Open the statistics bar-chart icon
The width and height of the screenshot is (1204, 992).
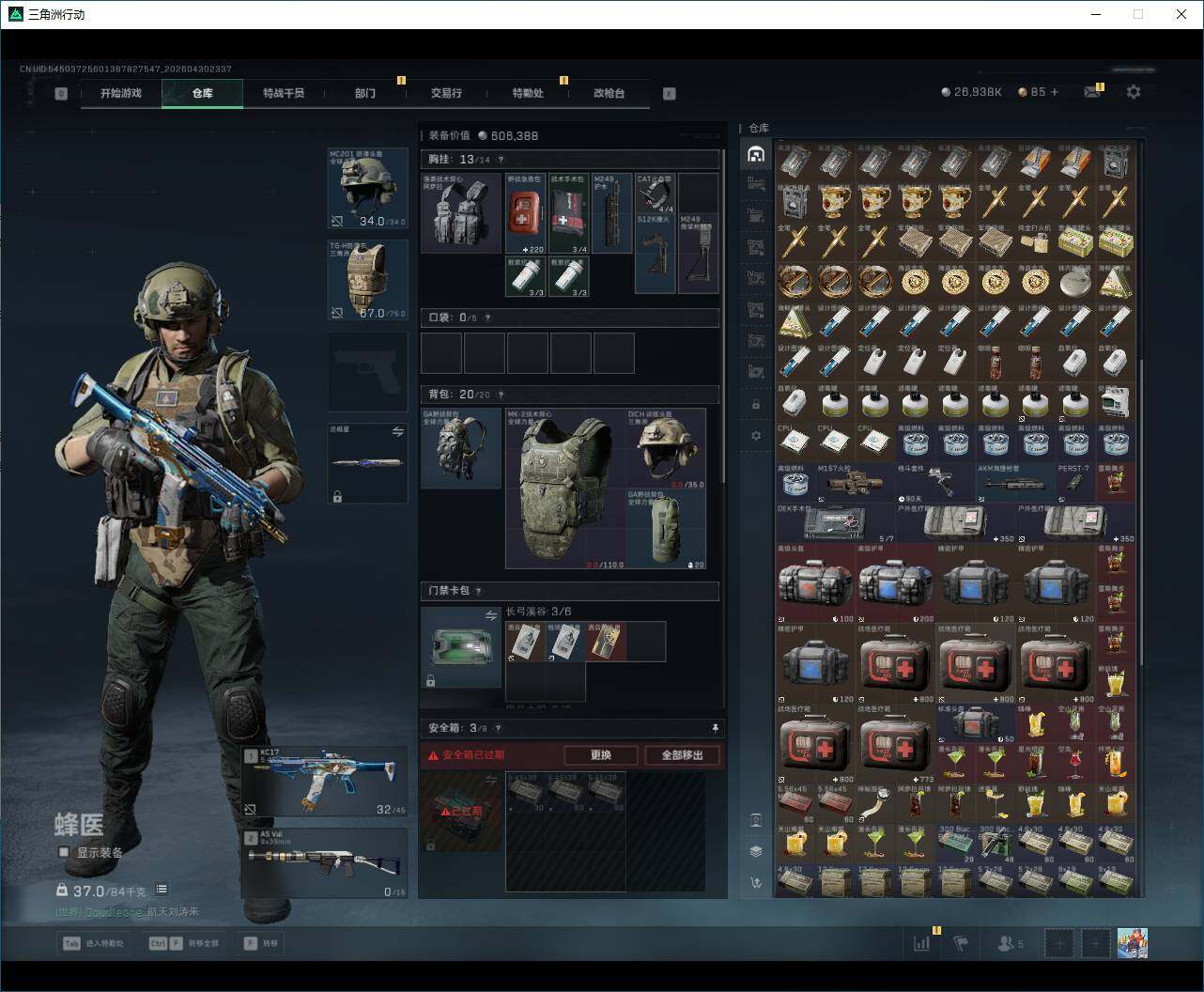pos(921,943)
